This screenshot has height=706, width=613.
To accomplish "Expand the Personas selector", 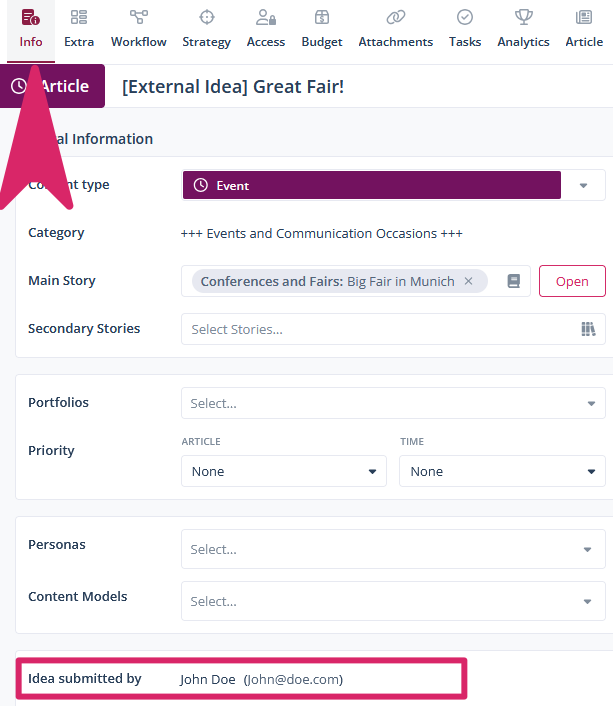I will 587,550.
